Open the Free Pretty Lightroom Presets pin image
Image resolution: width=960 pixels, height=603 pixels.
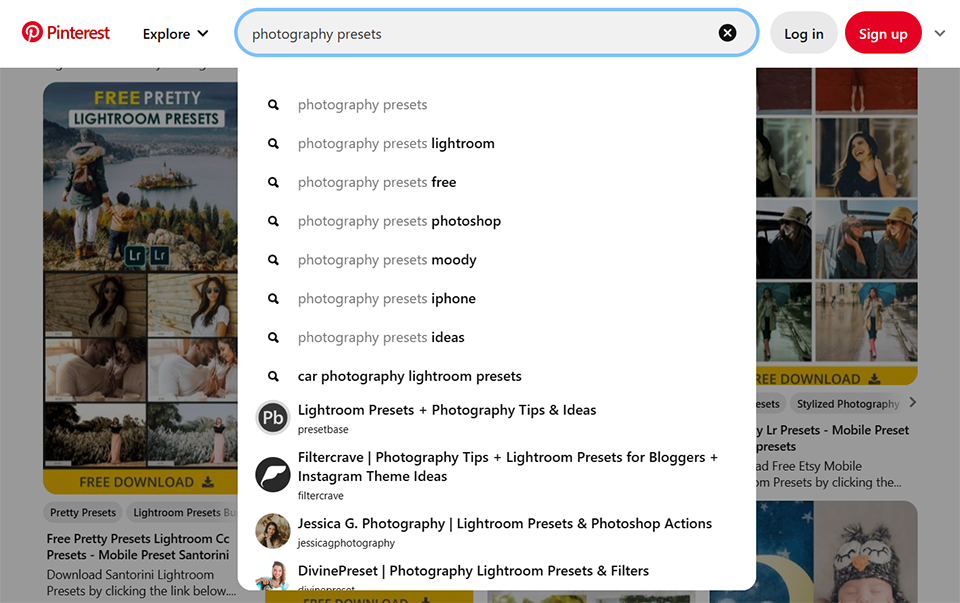(x=140, y=288)
